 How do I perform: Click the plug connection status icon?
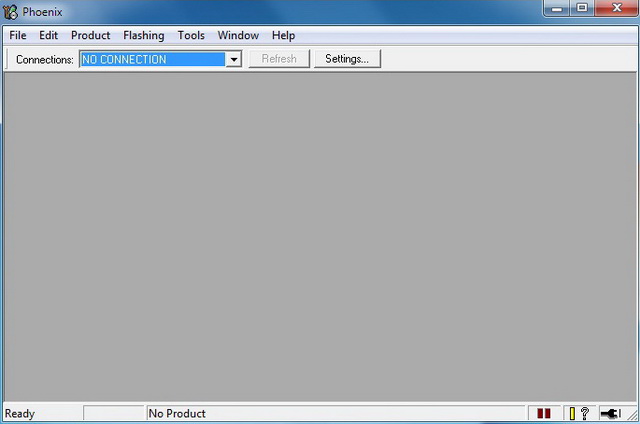[x=611, y=413]
